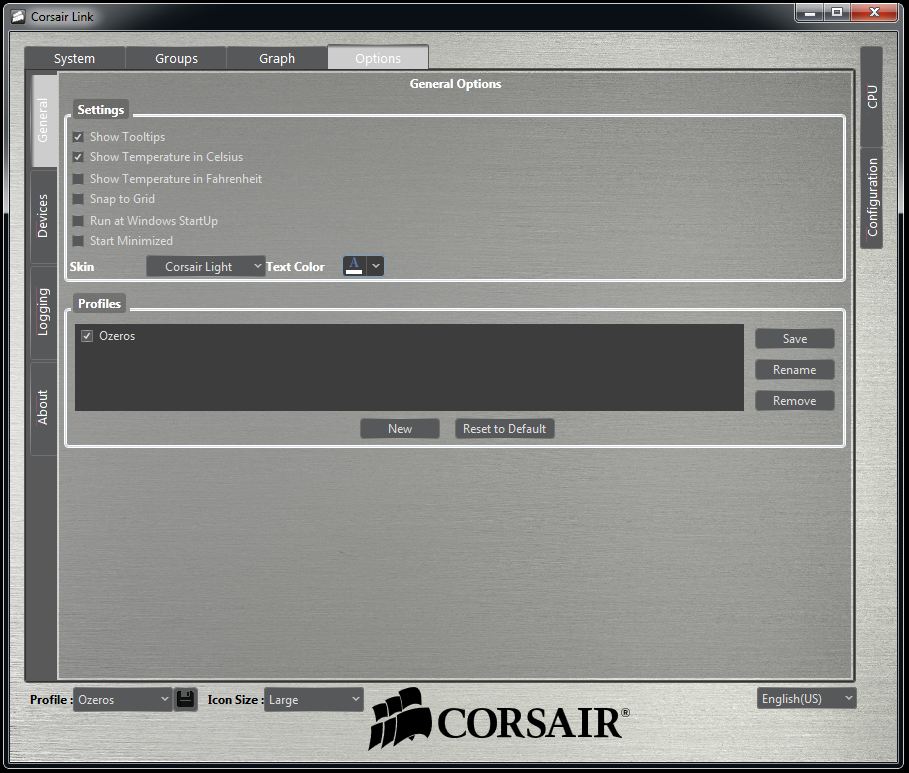Screen dimensions: 909x773
Task: Enable the Snap to Grid option
Action: [x=78, y=199]
